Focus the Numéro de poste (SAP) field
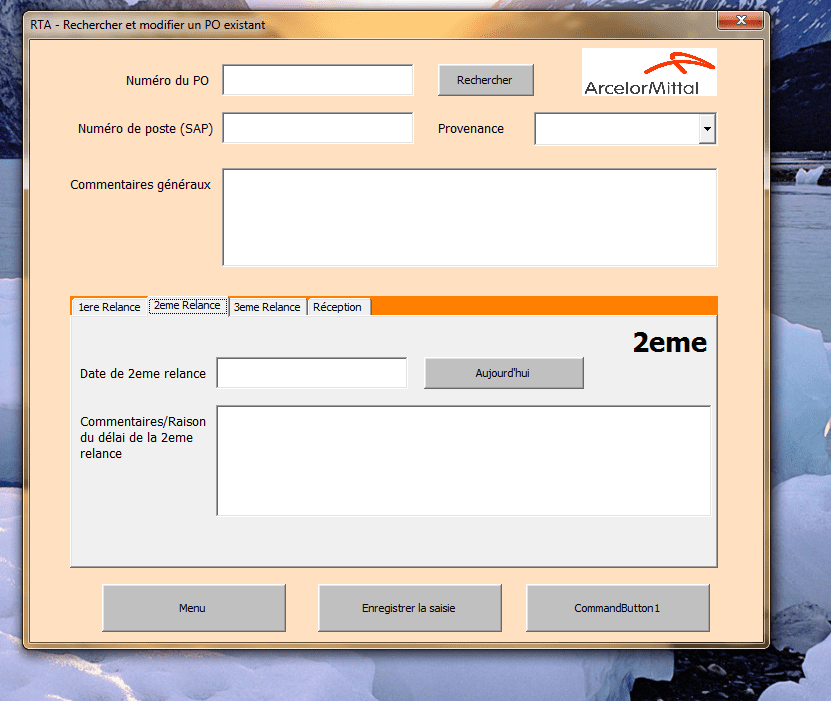This screenshot has height=701, width=831. click(317, 128)
